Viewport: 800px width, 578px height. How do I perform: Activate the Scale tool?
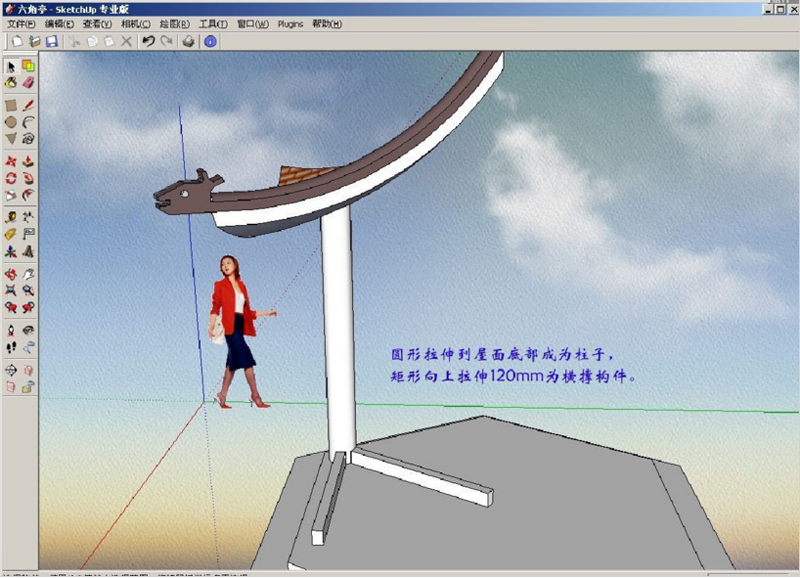[x=11, y=195]
